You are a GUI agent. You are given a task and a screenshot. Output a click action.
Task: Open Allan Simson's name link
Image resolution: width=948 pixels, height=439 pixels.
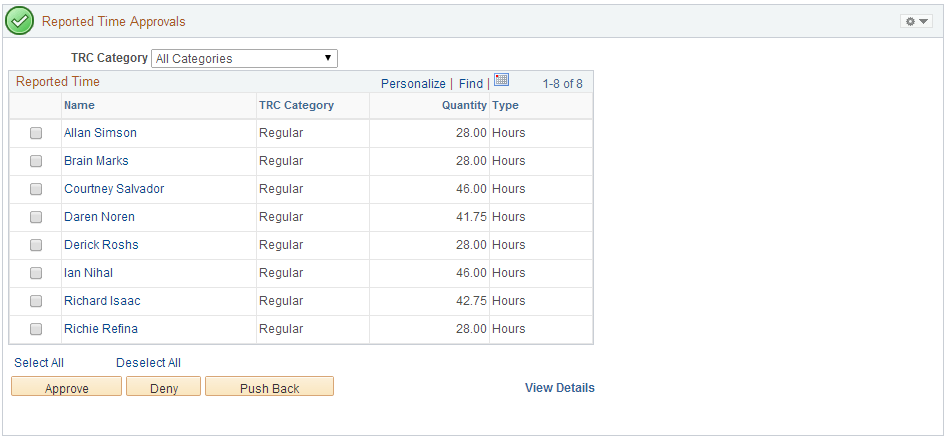click(x=100, y=133)
